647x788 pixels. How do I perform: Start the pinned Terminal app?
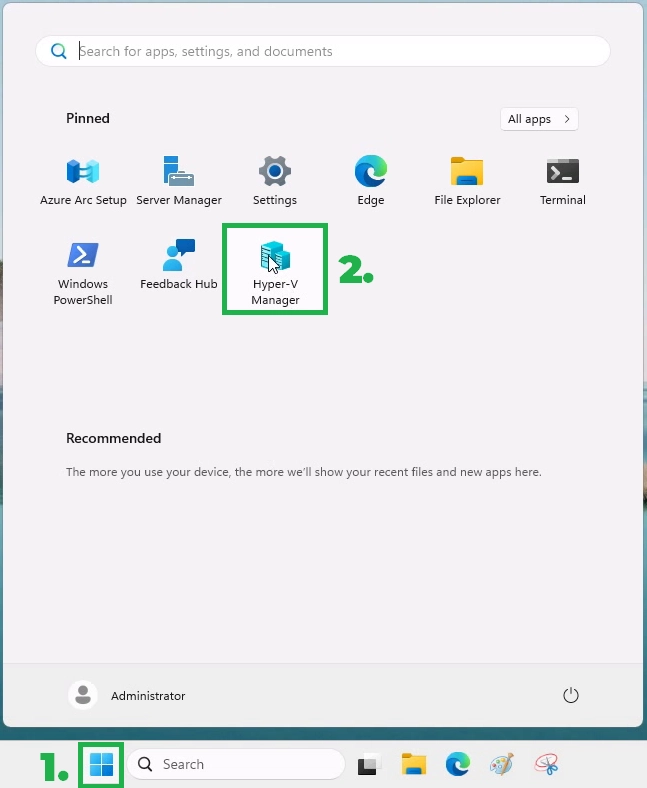563,180
